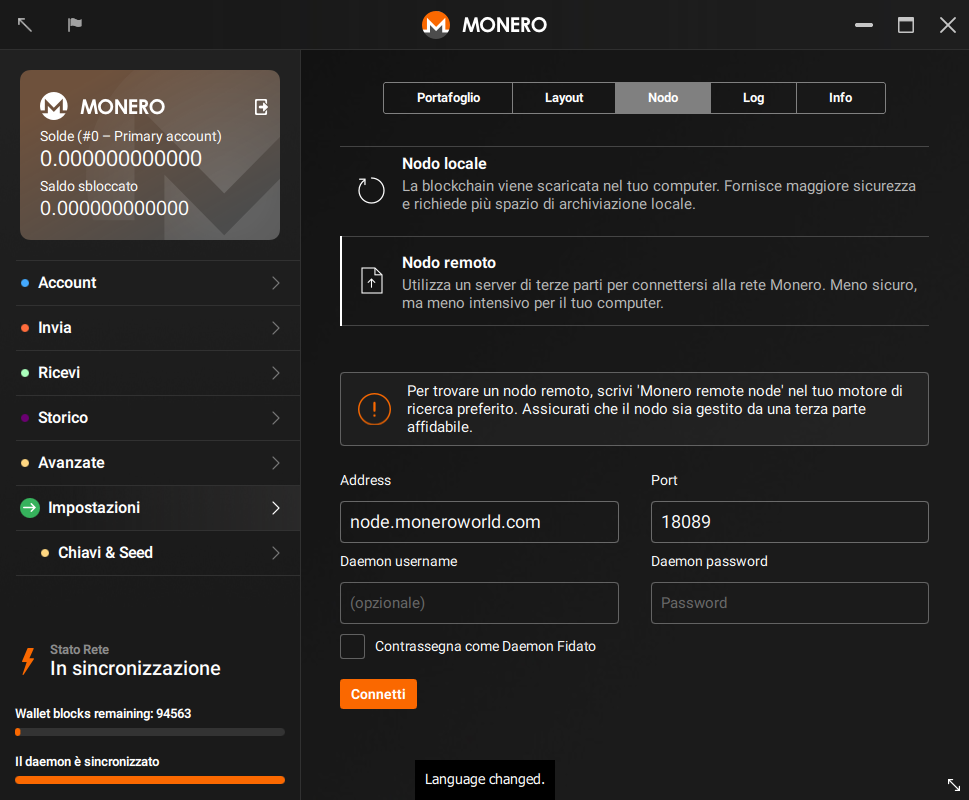
Task: Click the purple dot next to Storico
Action: coord(25,418)
